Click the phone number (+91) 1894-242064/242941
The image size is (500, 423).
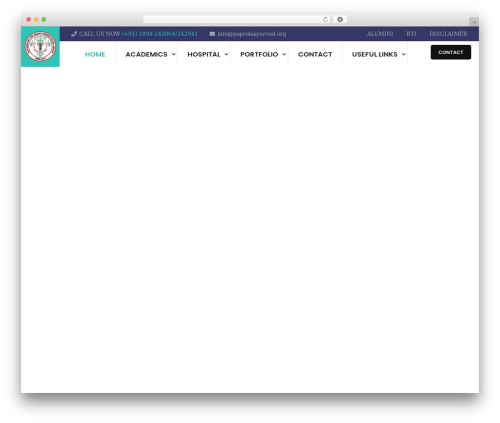pyautogui.click(x=160, y=34)
